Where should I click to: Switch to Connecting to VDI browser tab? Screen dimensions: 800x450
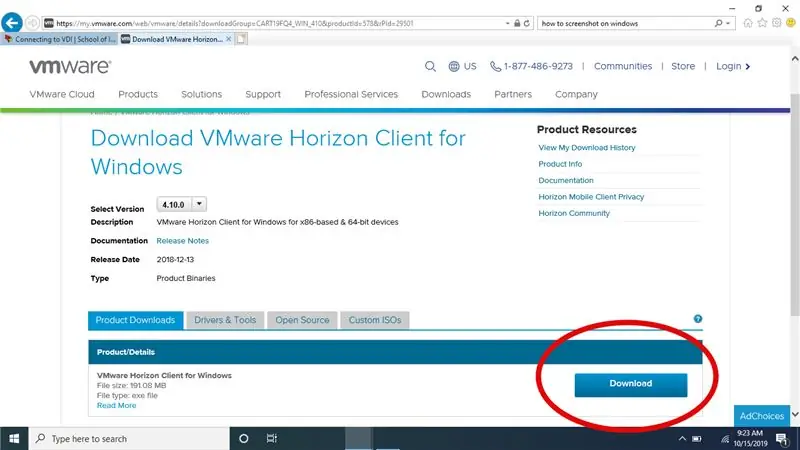[60, 39]
